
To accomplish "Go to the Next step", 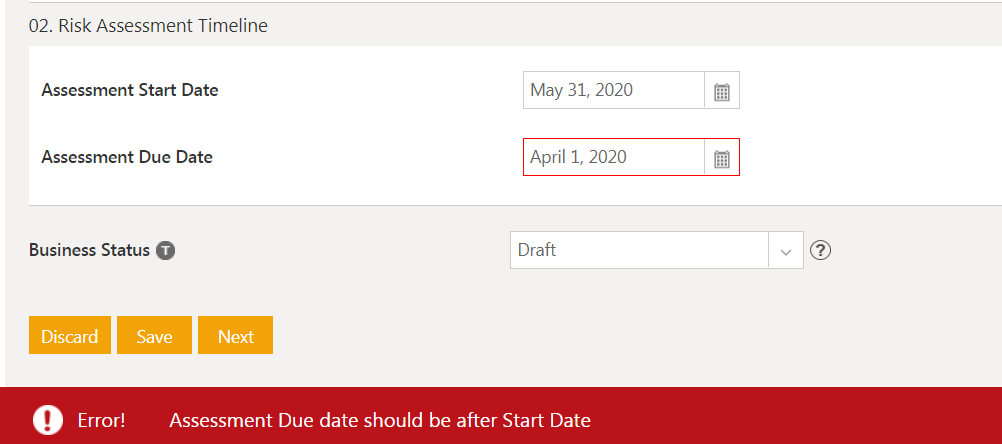I will pos(235,336).
